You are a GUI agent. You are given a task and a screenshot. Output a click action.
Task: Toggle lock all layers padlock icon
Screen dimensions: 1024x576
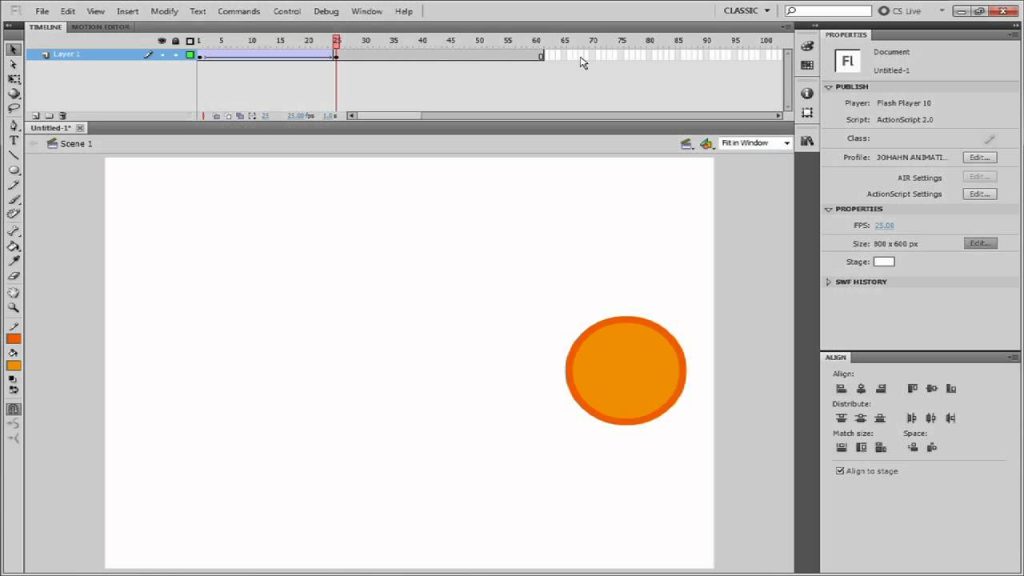pos(176,40)
